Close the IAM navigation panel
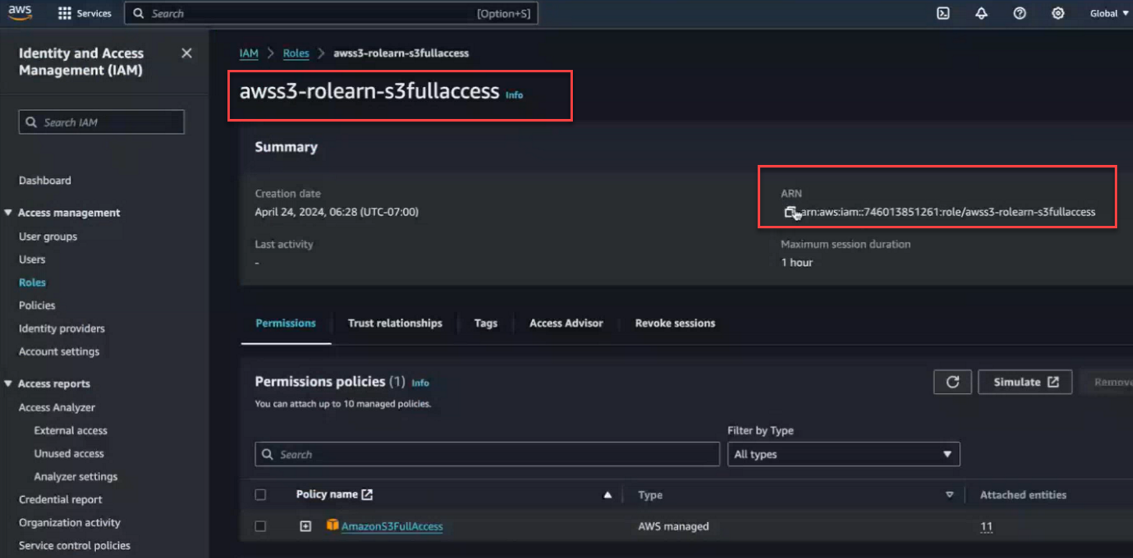 [186, 53]
